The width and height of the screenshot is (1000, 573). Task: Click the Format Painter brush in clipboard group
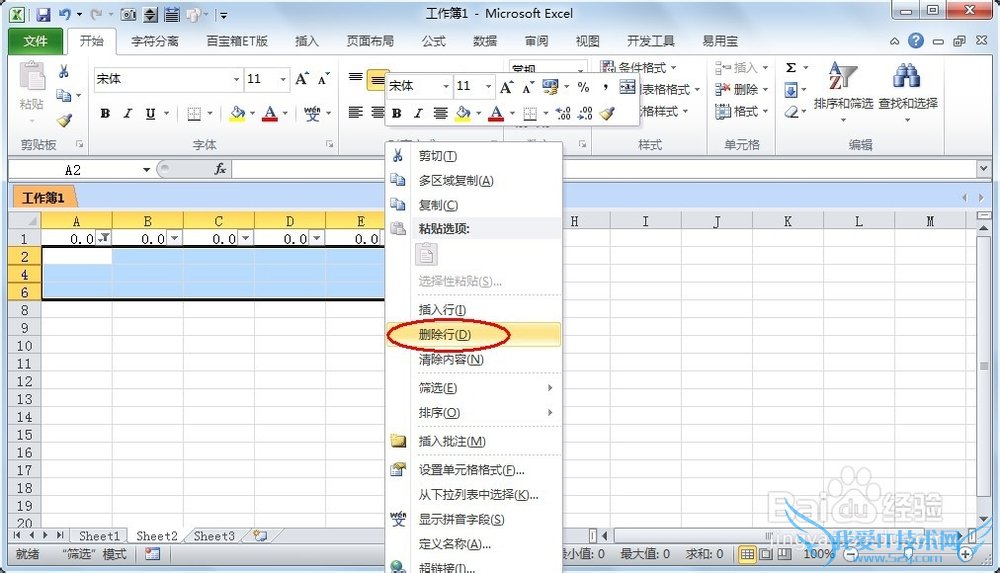click(x=64, y=119)
